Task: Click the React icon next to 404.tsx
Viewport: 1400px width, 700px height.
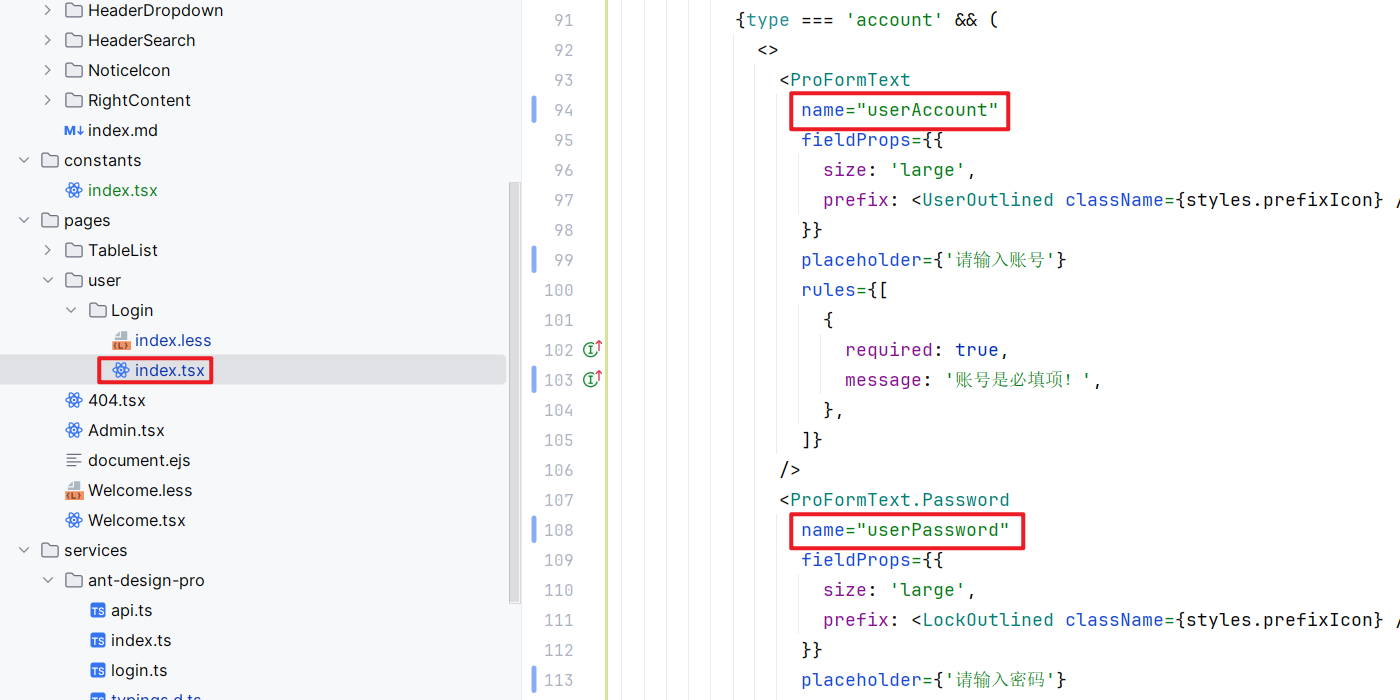Action: click(x=73, y=400)
